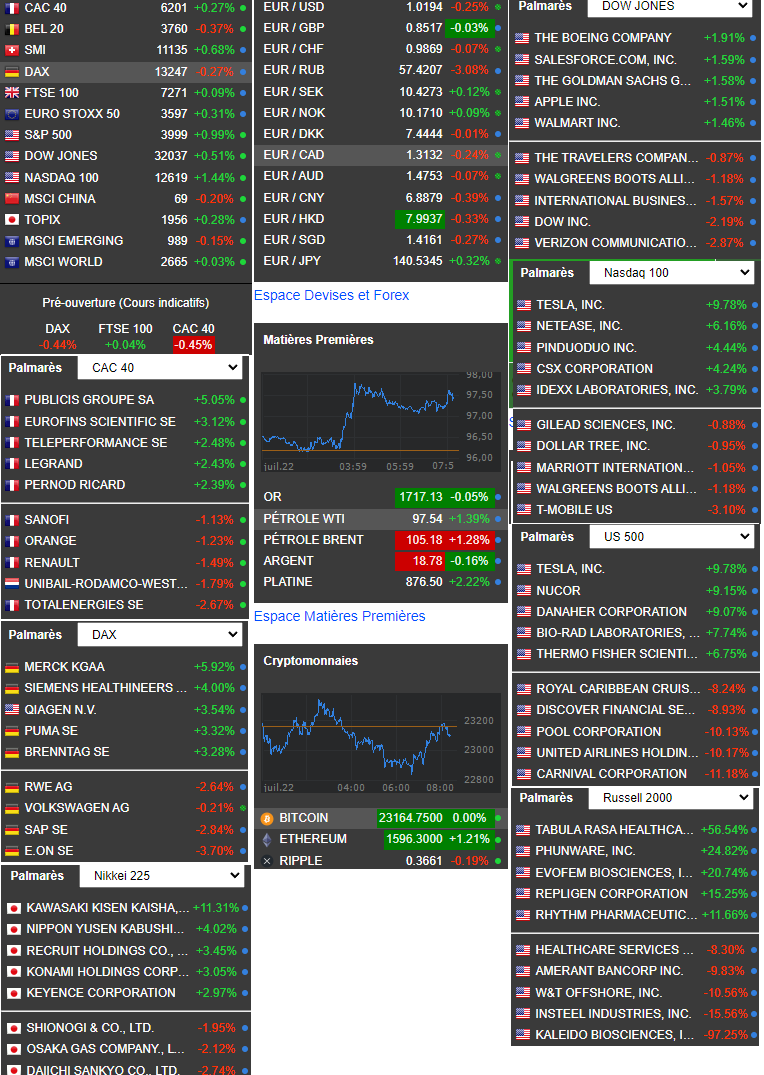Screen dimensions: 764x1075
Task: Click the status dot on the EUR / USD row
Action: (x=498, y=8)
